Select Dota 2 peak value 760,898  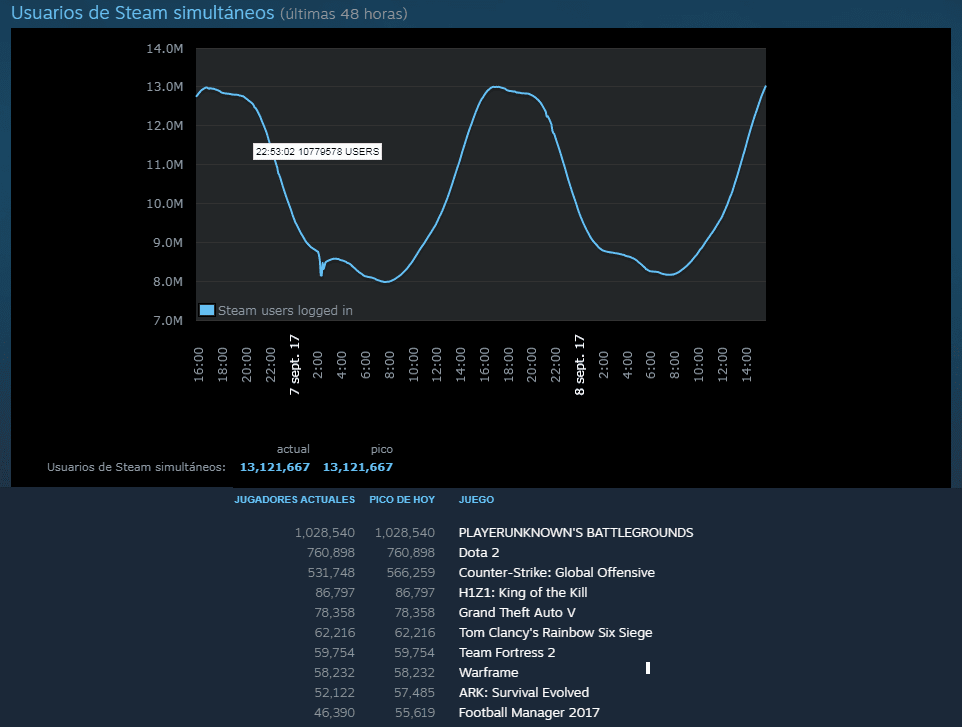pos(411,553)
